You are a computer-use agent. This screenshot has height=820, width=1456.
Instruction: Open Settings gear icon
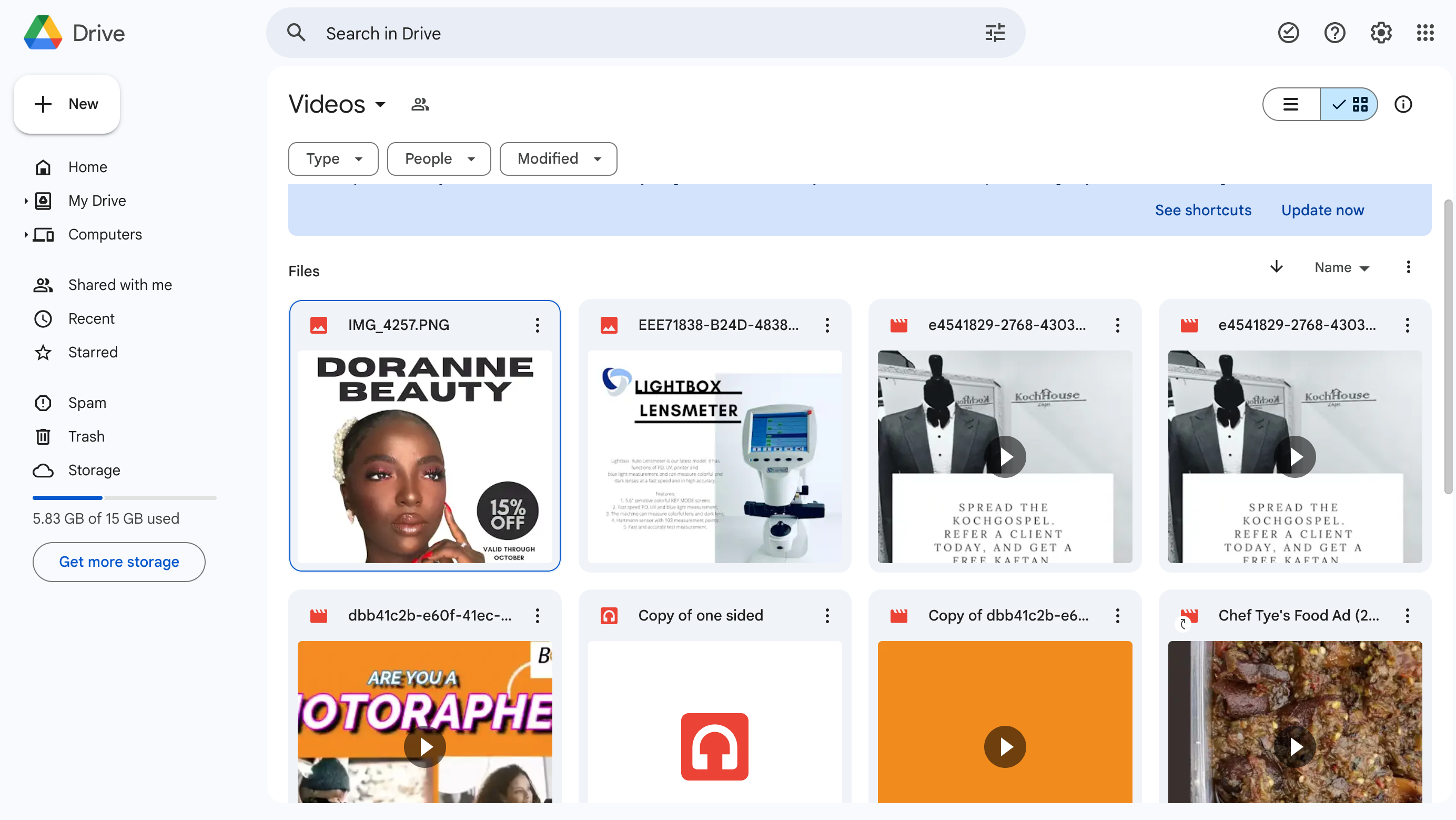pos(1381,33)
